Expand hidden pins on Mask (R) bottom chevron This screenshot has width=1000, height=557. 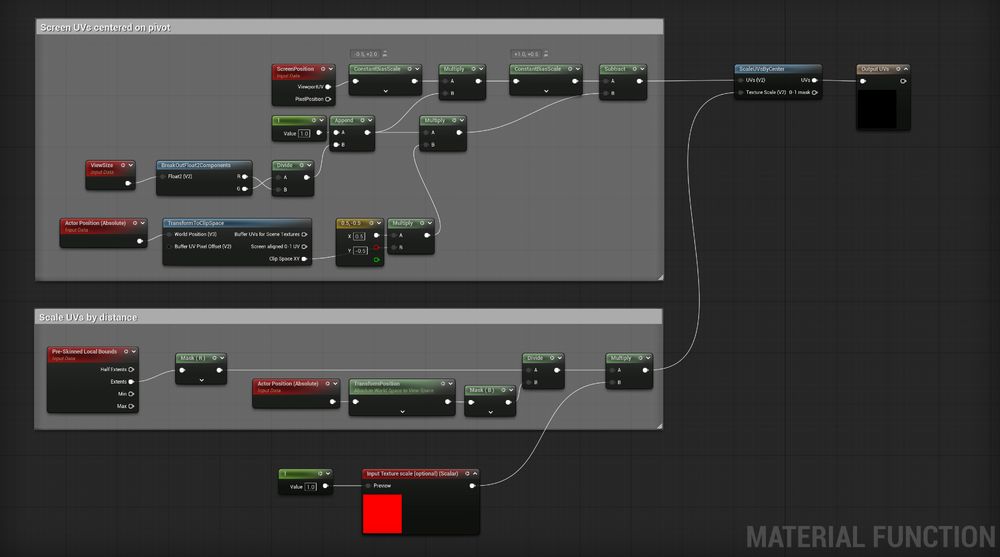tap(202, 380)
